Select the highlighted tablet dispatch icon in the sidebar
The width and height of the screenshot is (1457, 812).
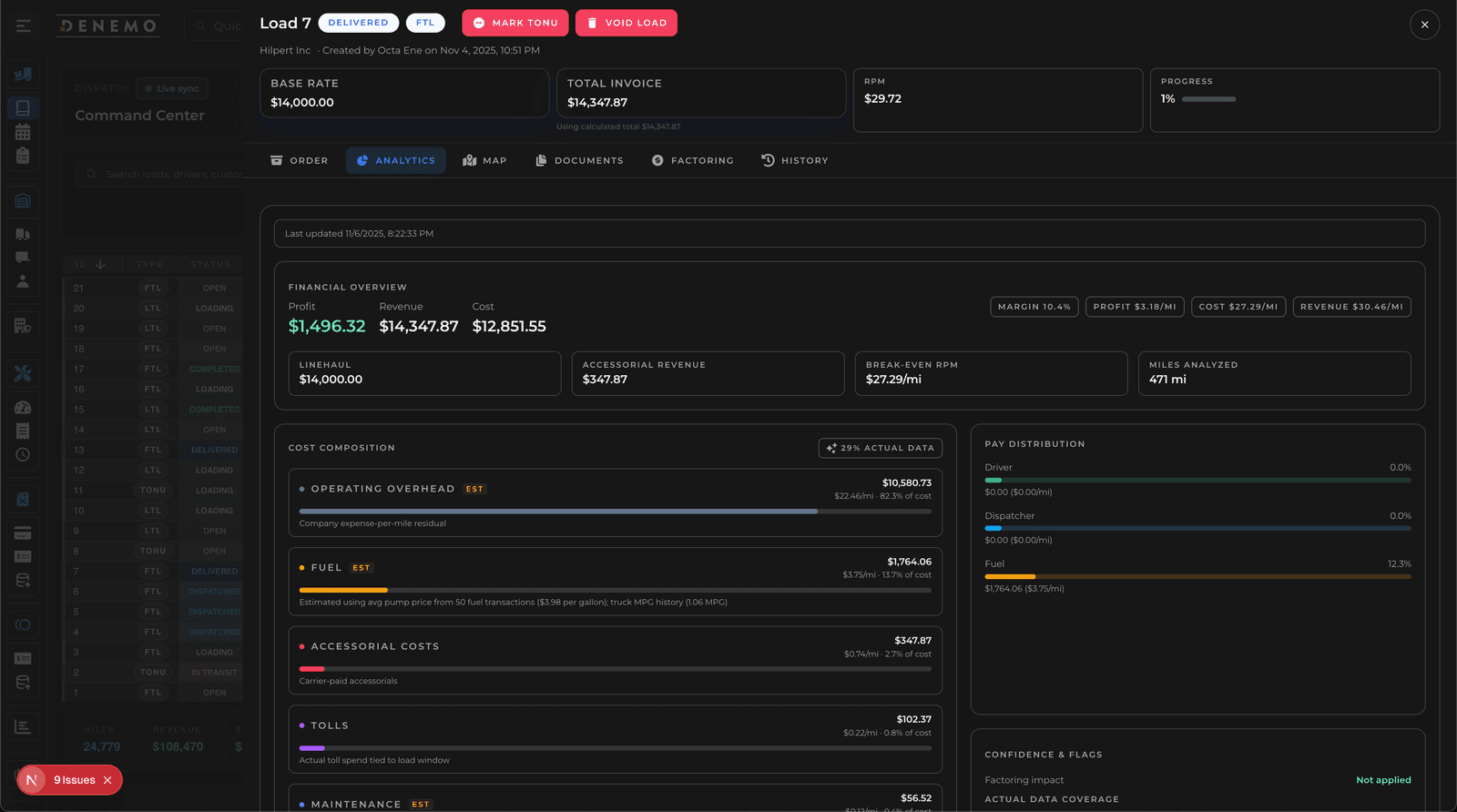[x=23, y=107]
